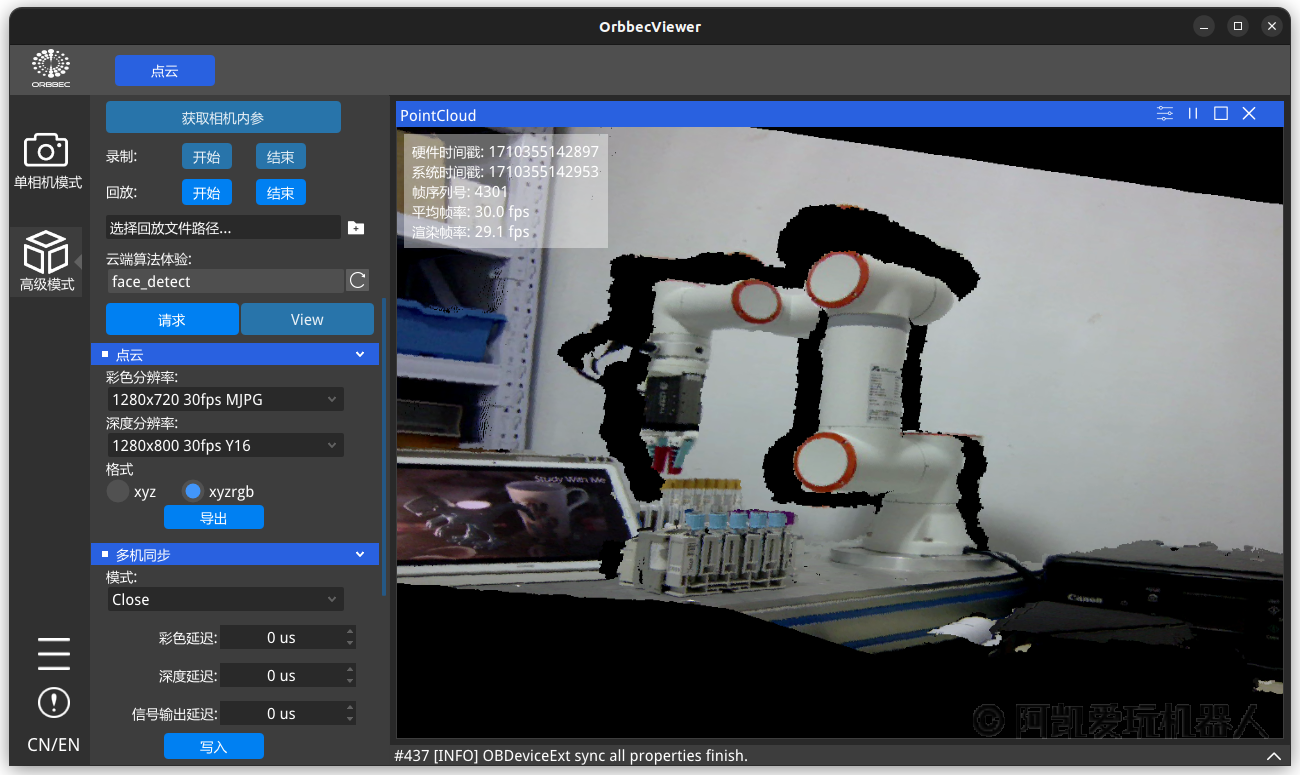This screenshot has width=1300, height=775.
Task: Open PointCloud settings sliders icon
Action: (1165, 114)
